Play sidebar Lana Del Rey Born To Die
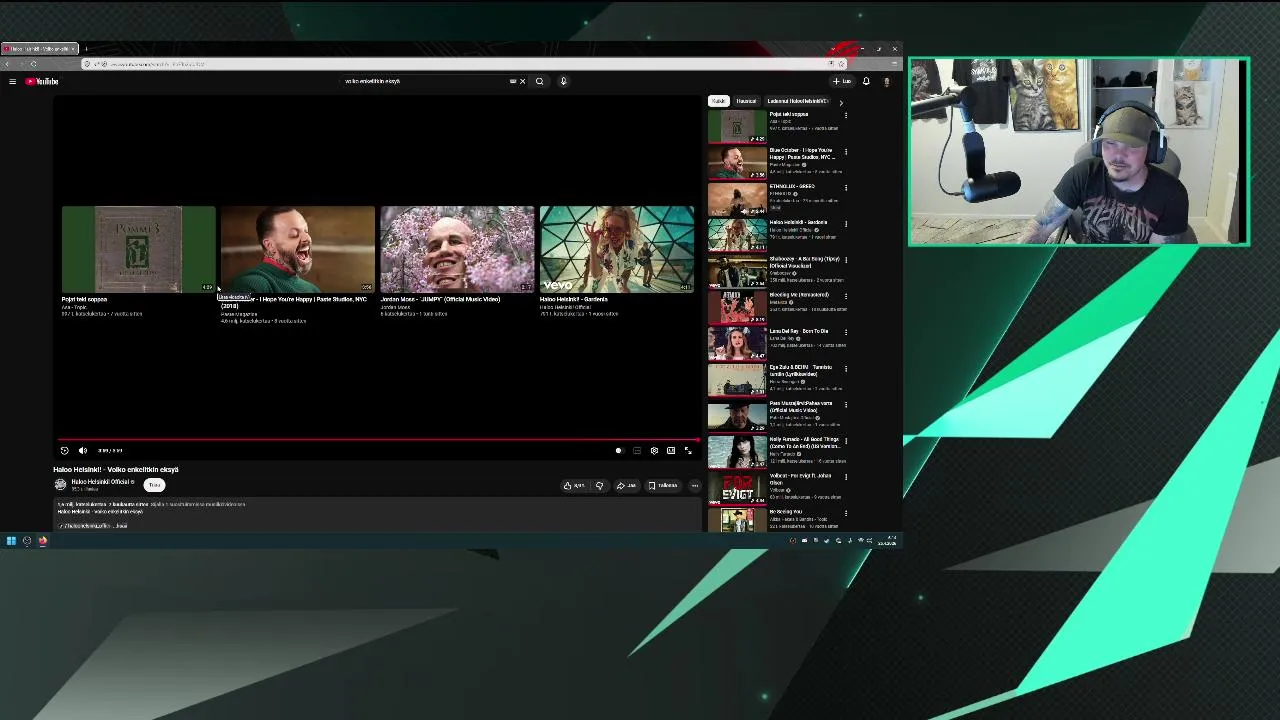The width and height of the screenshot is (1280, 720). pos(737,343)
